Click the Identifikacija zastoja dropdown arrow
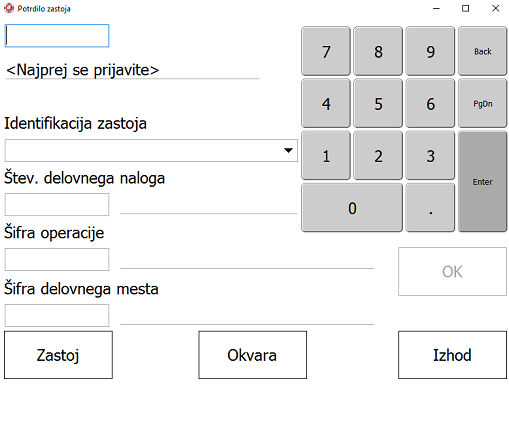Image resolution: width=509 pixels, height=439 pixels. click(288, 151)
